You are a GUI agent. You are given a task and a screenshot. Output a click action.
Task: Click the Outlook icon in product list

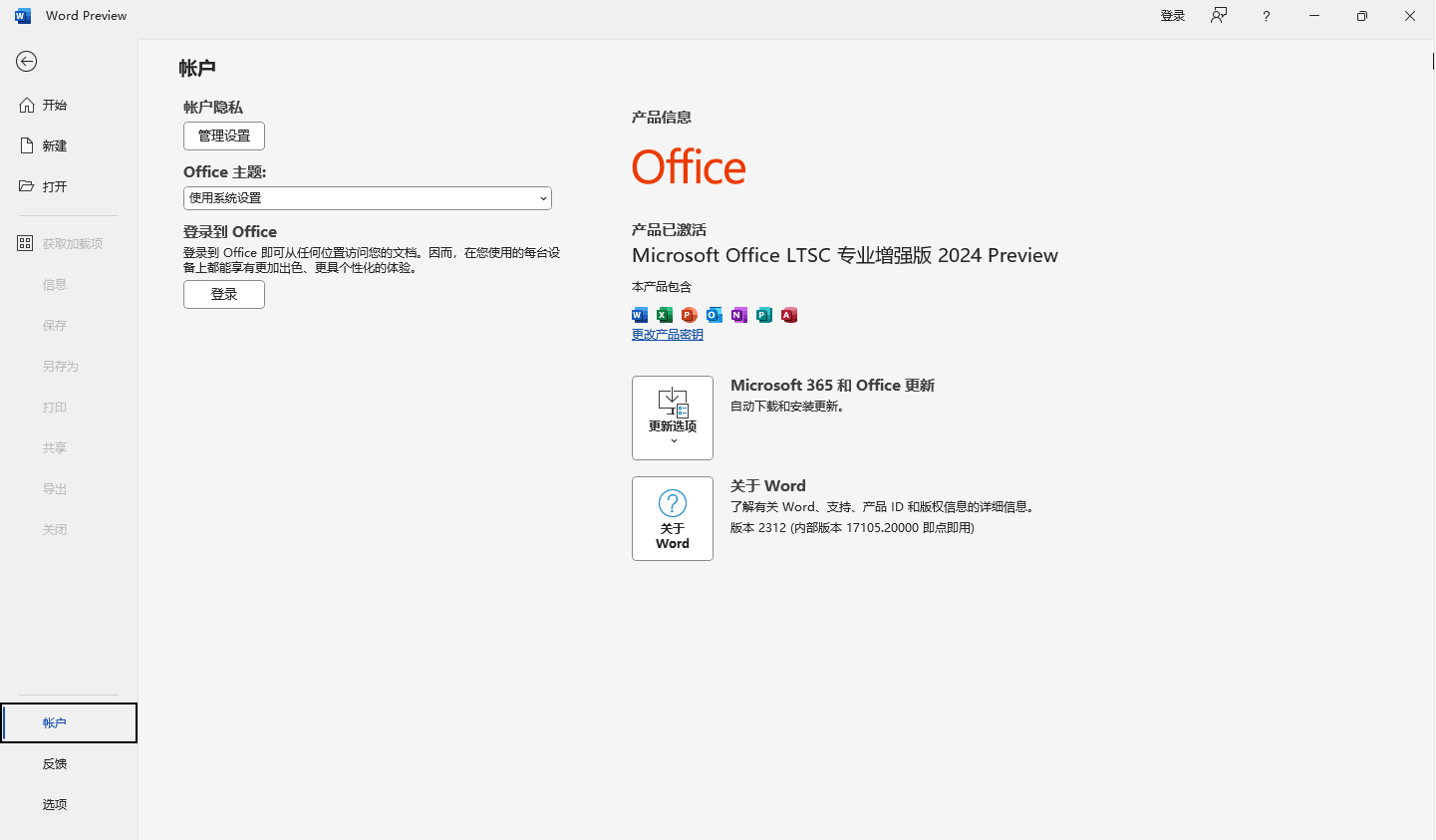(x=715, y=315)
